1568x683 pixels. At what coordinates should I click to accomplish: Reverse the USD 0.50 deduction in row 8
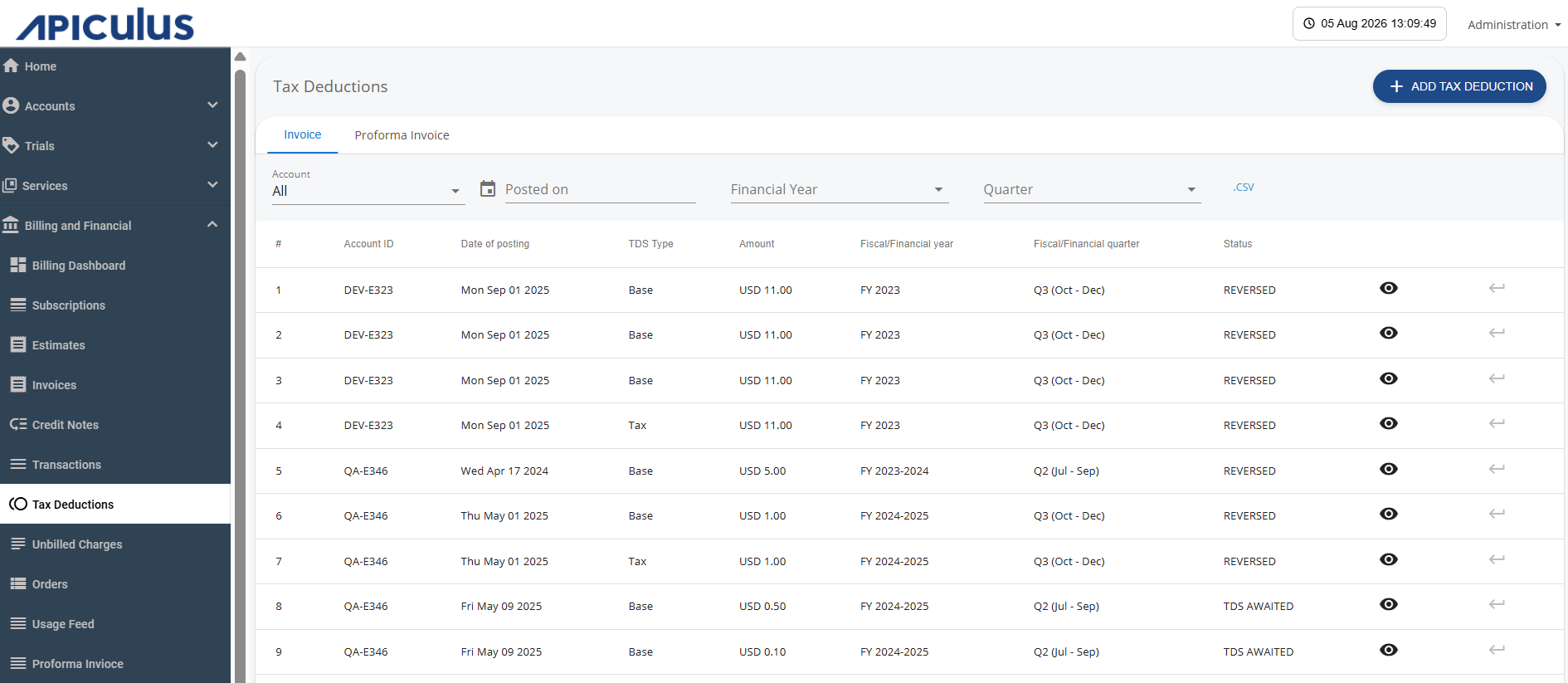click(1497, 604)
